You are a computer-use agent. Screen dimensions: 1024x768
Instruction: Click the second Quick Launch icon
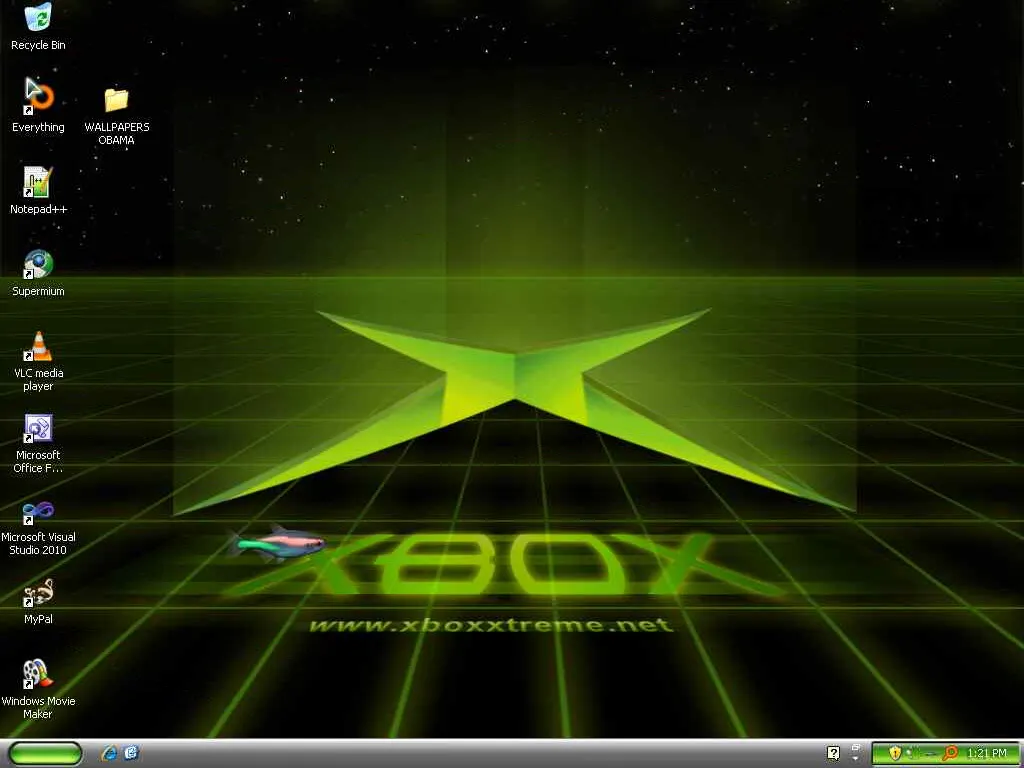[131, 753]
